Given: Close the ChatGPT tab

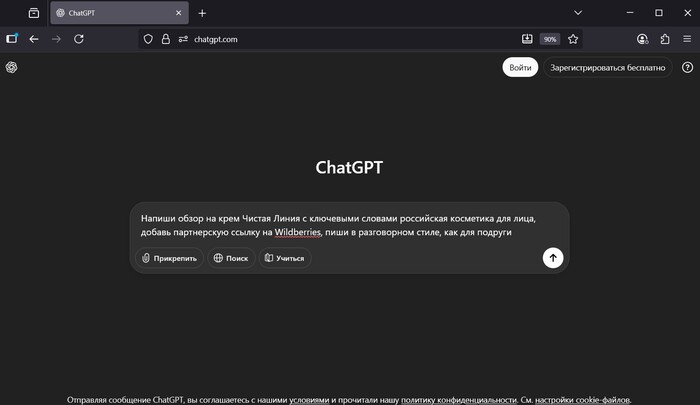Looking at the screenshot, I should pyautogui.click(x=179, y=13).
